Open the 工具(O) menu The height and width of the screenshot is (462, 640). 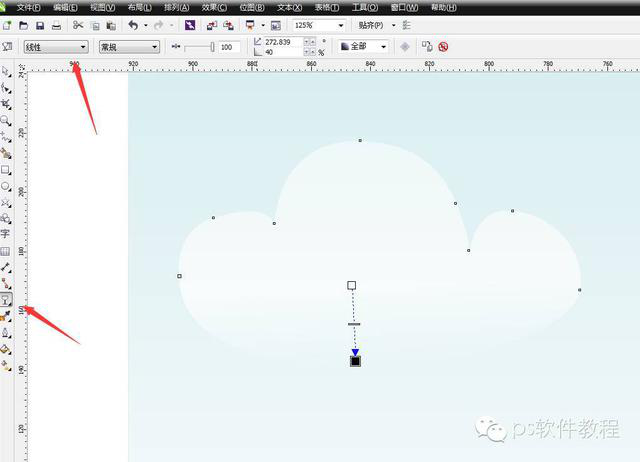364,7
